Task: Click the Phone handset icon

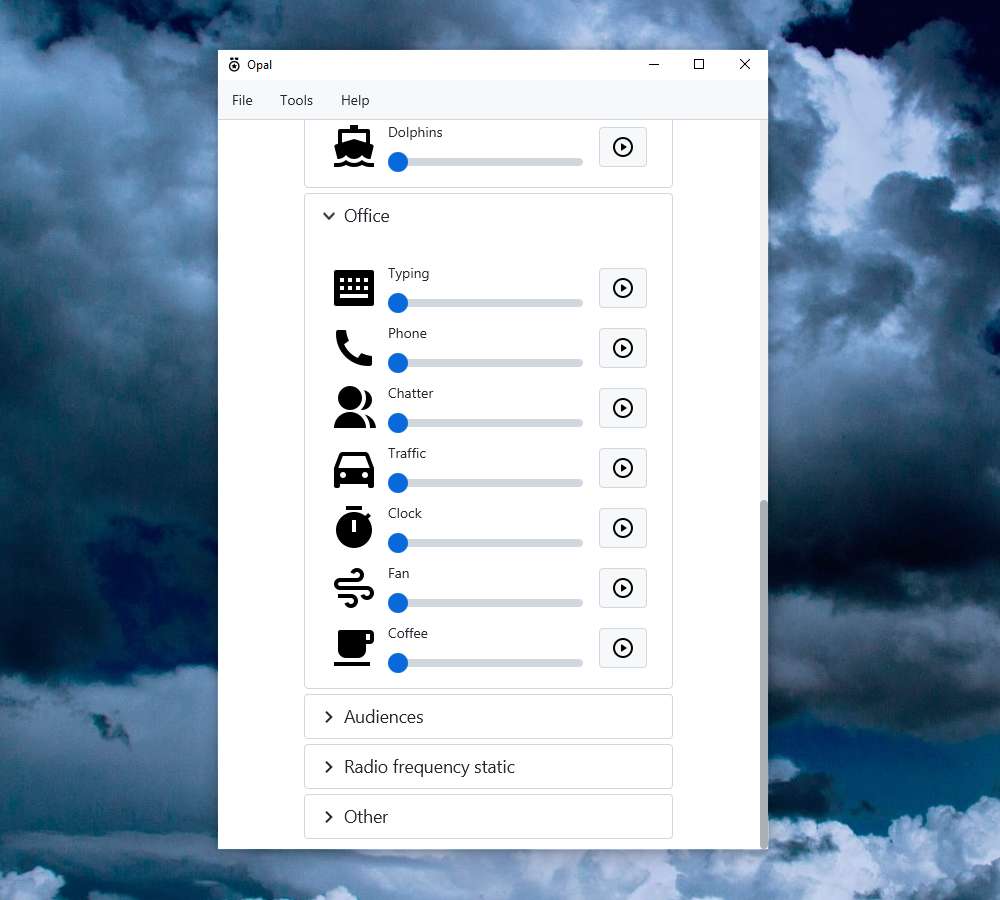Action: (354, 348)
